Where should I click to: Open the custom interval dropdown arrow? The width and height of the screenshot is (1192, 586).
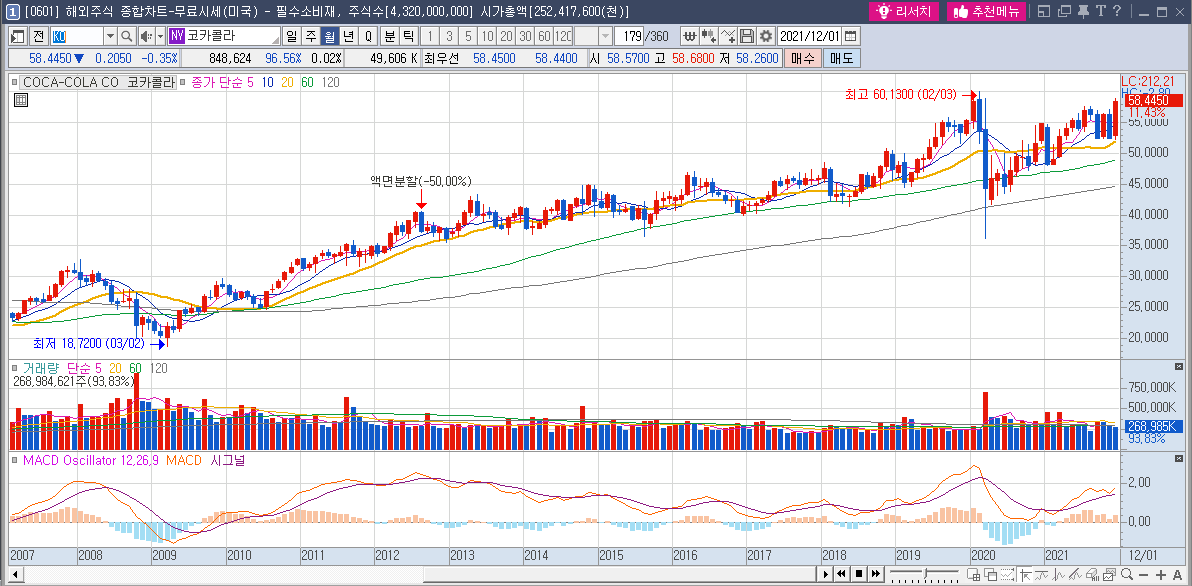(x=605, y=36)
